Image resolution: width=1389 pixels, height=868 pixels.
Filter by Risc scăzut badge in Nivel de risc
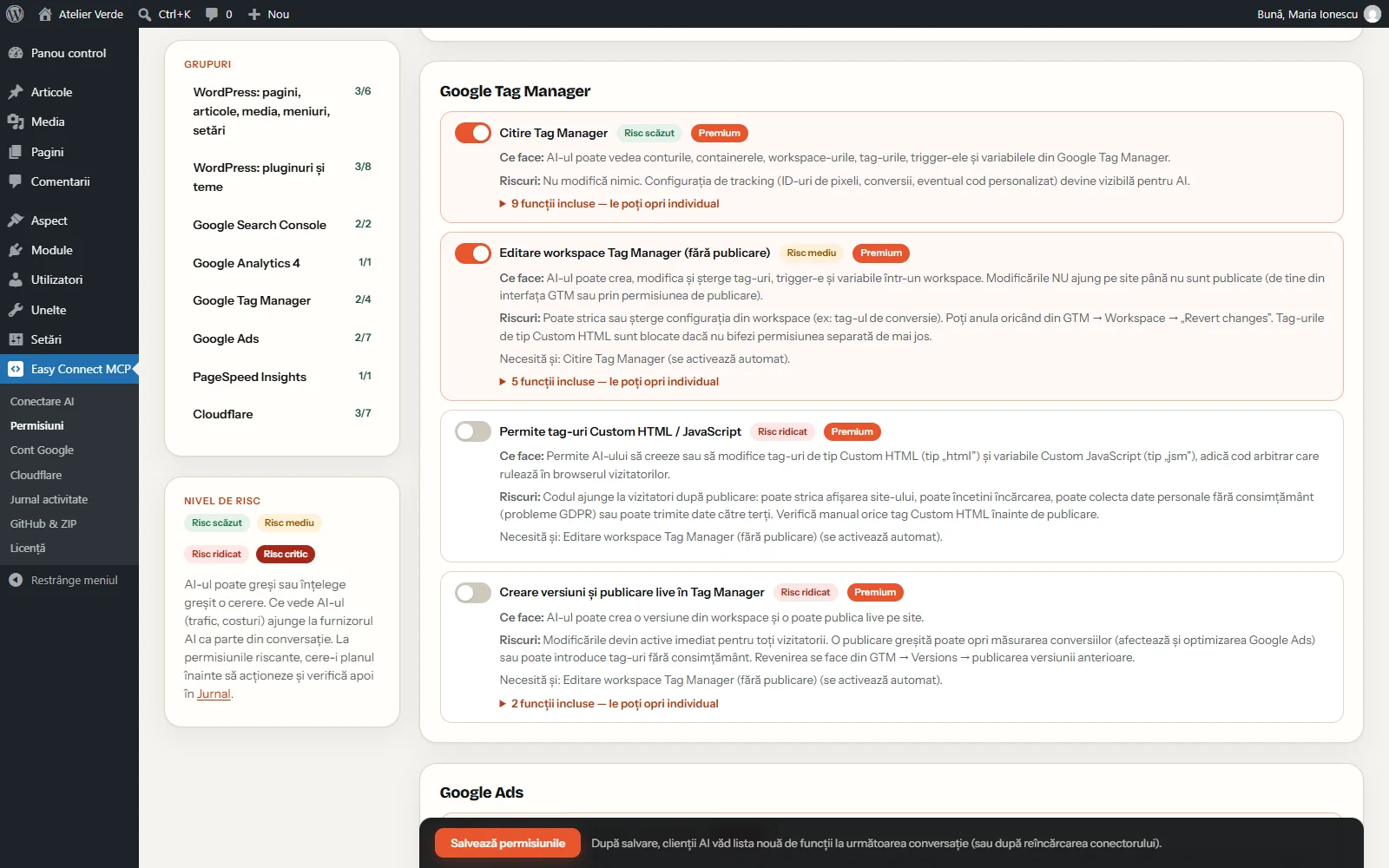217,523
